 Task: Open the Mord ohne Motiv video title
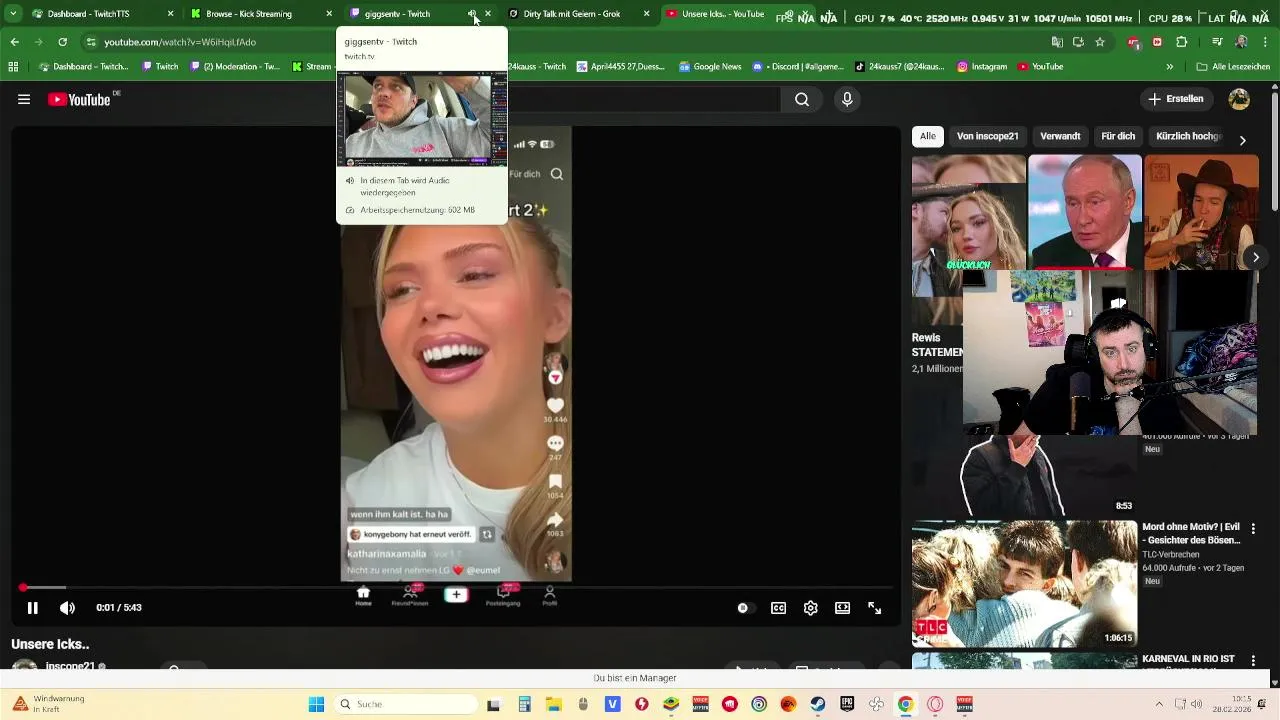tap(1191, 534)
